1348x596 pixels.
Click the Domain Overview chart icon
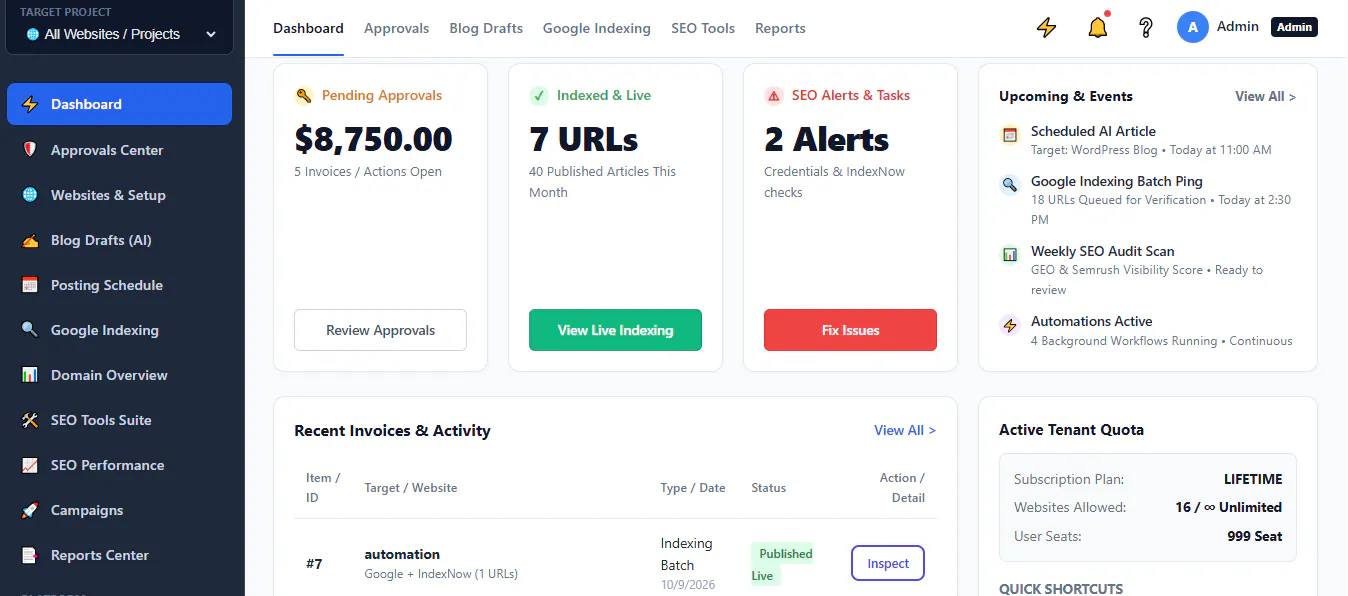point(30,375)
